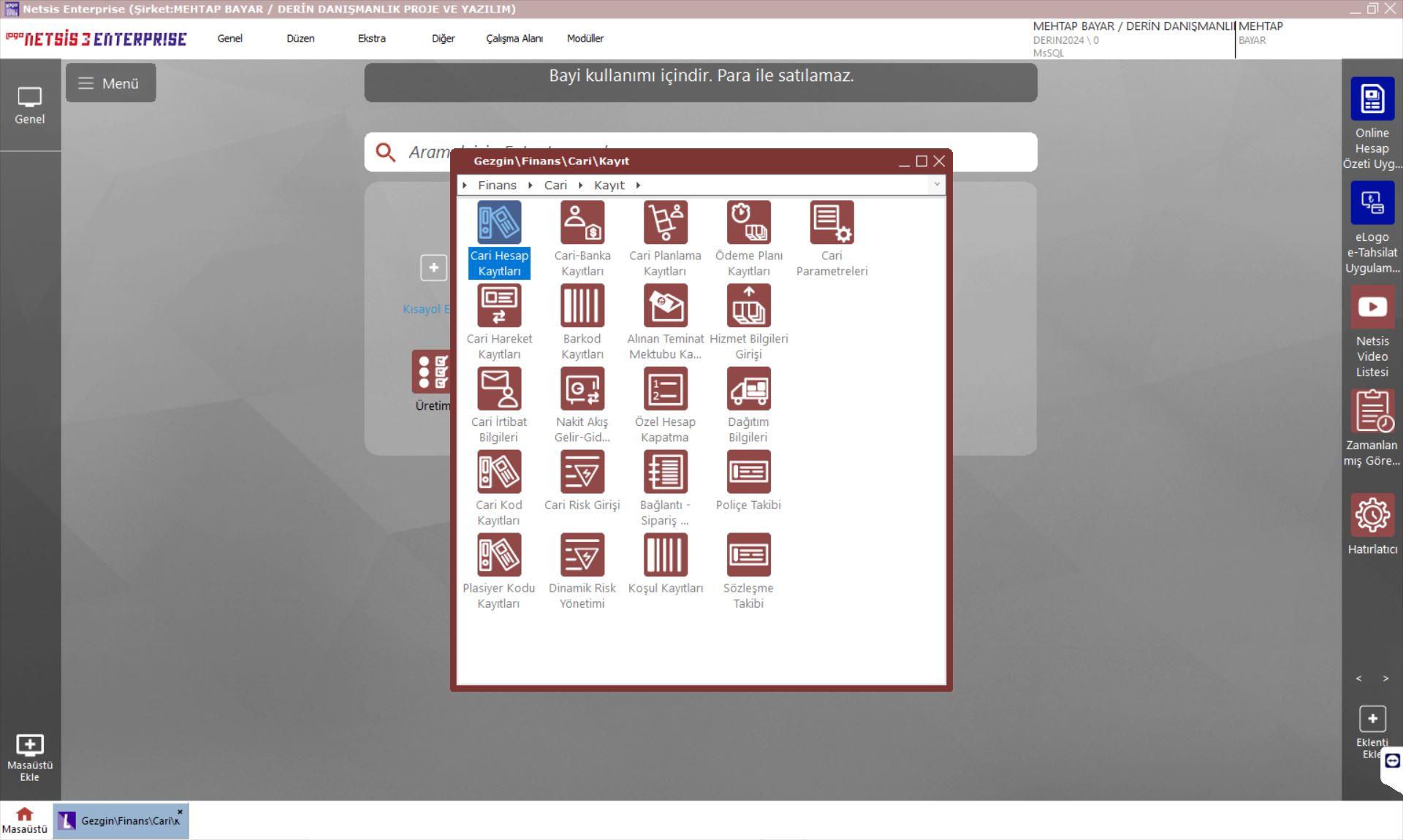The height and width of the screenshot is (840, 1403).
Task: Expand arrow after Finans breadcrumb
Action: tap(531, 186)
